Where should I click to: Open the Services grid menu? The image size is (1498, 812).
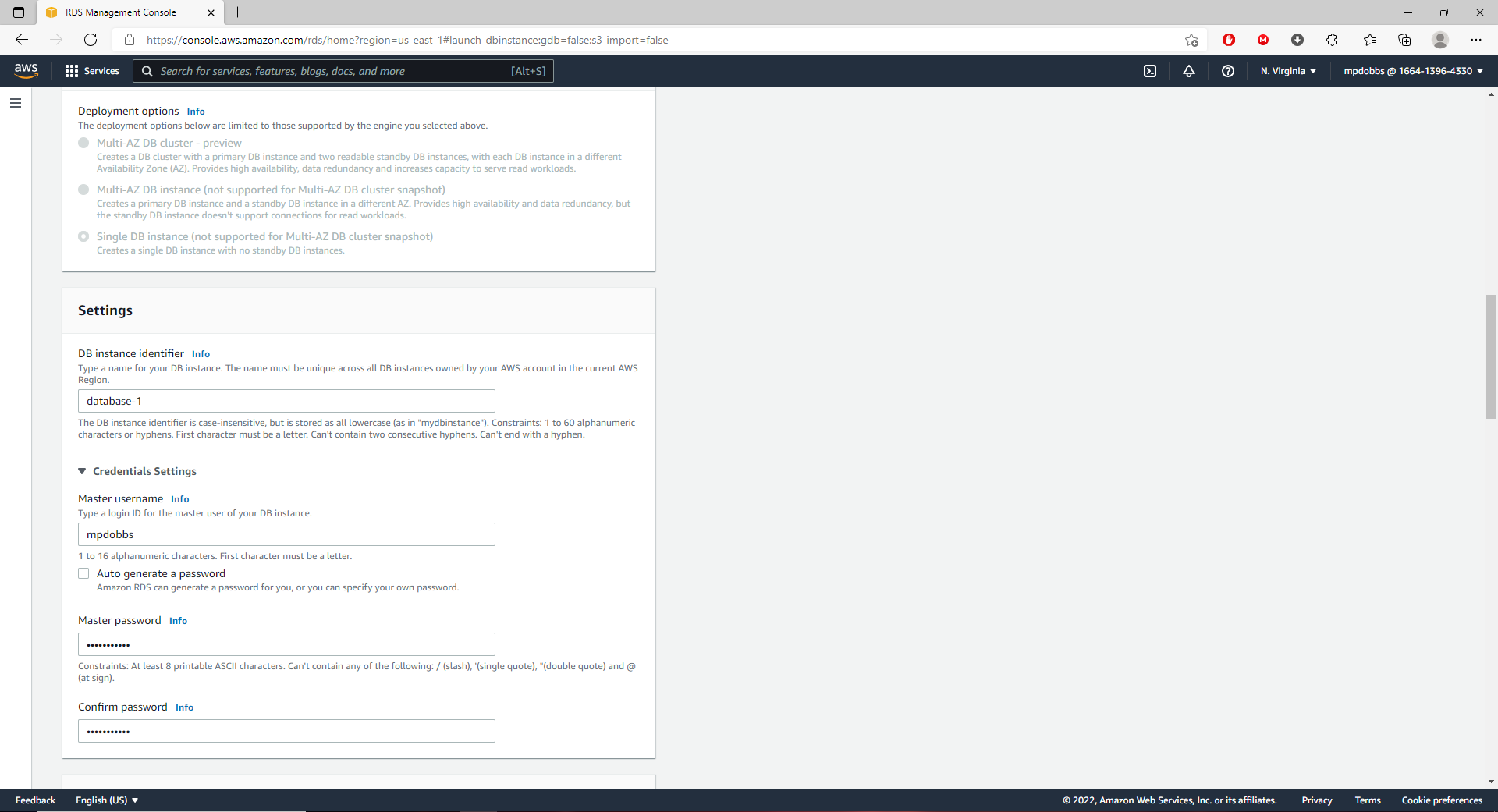coord(92,71)
